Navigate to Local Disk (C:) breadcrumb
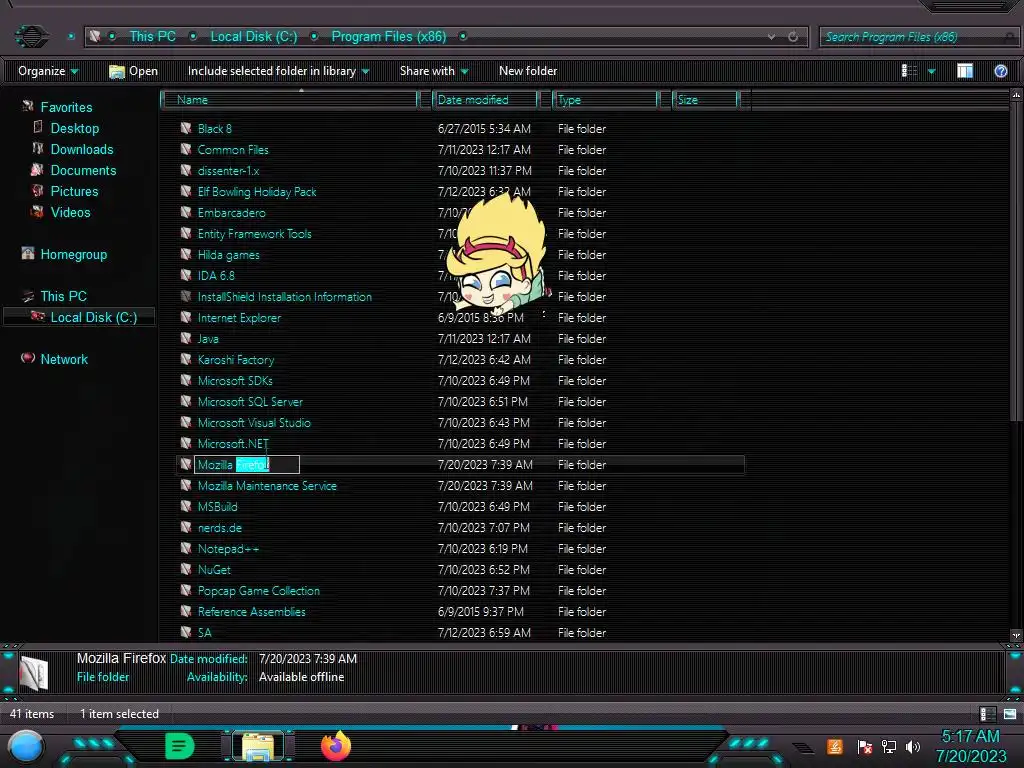The height and width of the screenshot is (768, 1024). (x=253, y=37)
